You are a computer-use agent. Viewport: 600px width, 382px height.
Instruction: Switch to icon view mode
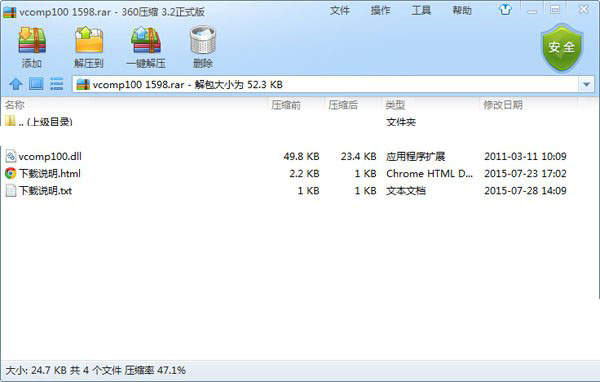pos(36,84)
